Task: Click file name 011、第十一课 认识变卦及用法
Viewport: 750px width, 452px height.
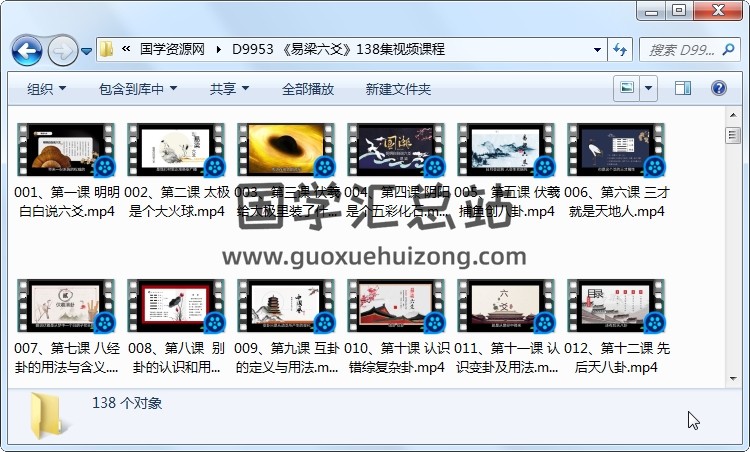Action: coord(507,357)
